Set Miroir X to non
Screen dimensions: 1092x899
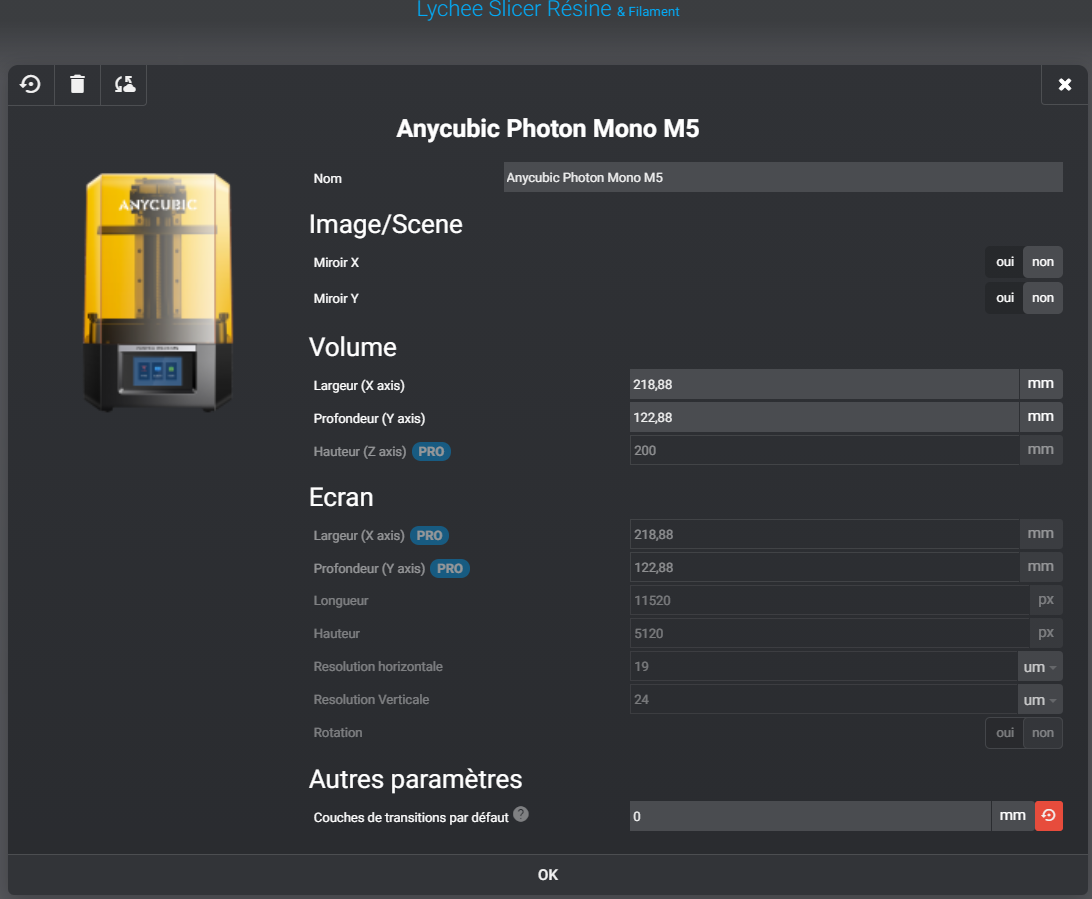1043,262
